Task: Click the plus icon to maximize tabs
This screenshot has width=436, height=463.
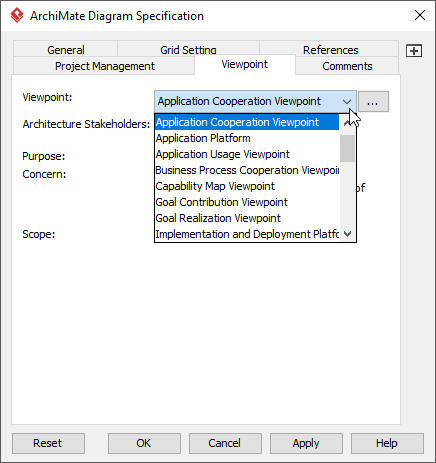Action: (x=414, y=51)
